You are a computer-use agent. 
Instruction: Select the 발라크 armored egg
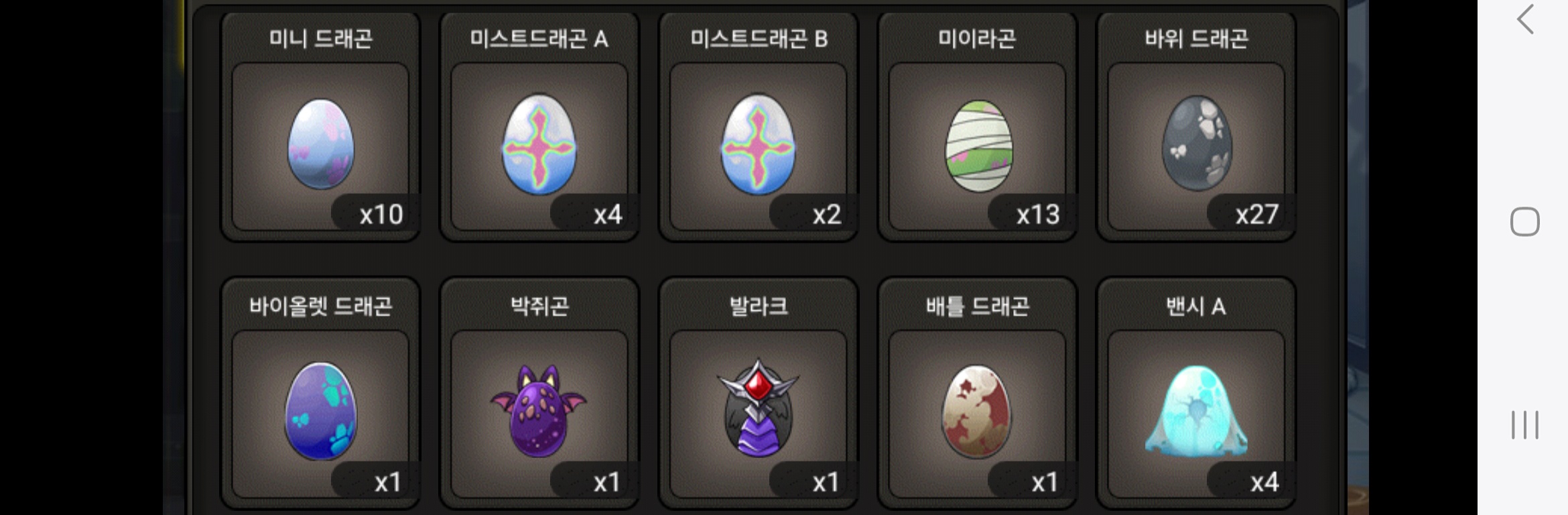[x=759, y=408]
